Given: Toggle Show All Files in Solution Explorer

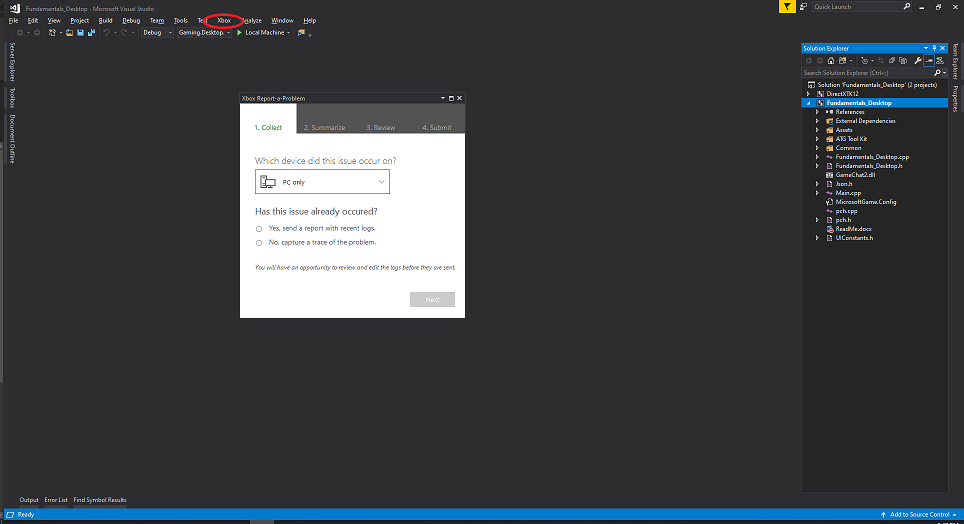Looking at the screenshot, I should (903, 60).
